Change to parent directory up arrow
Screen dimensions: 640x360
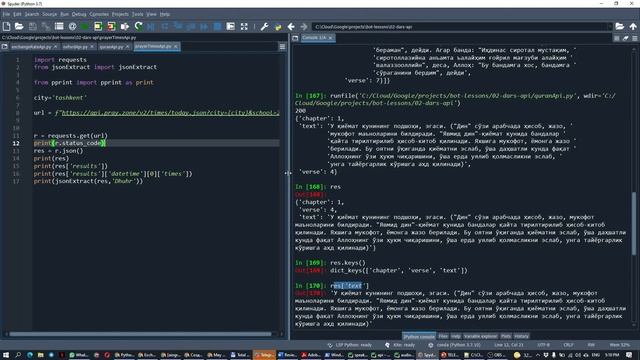[633, 27]
